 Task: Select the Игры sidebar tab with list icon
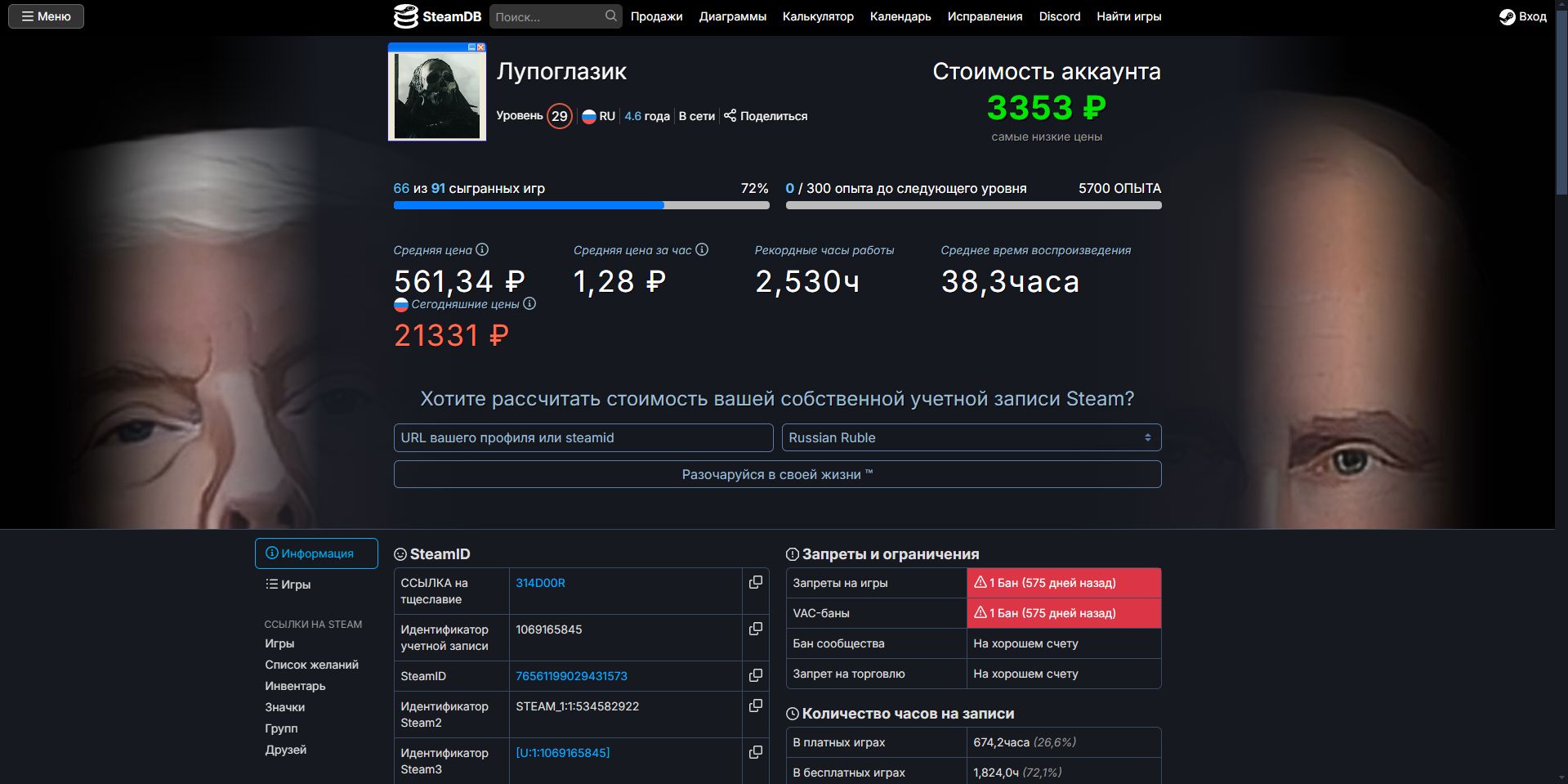(288, 585)
